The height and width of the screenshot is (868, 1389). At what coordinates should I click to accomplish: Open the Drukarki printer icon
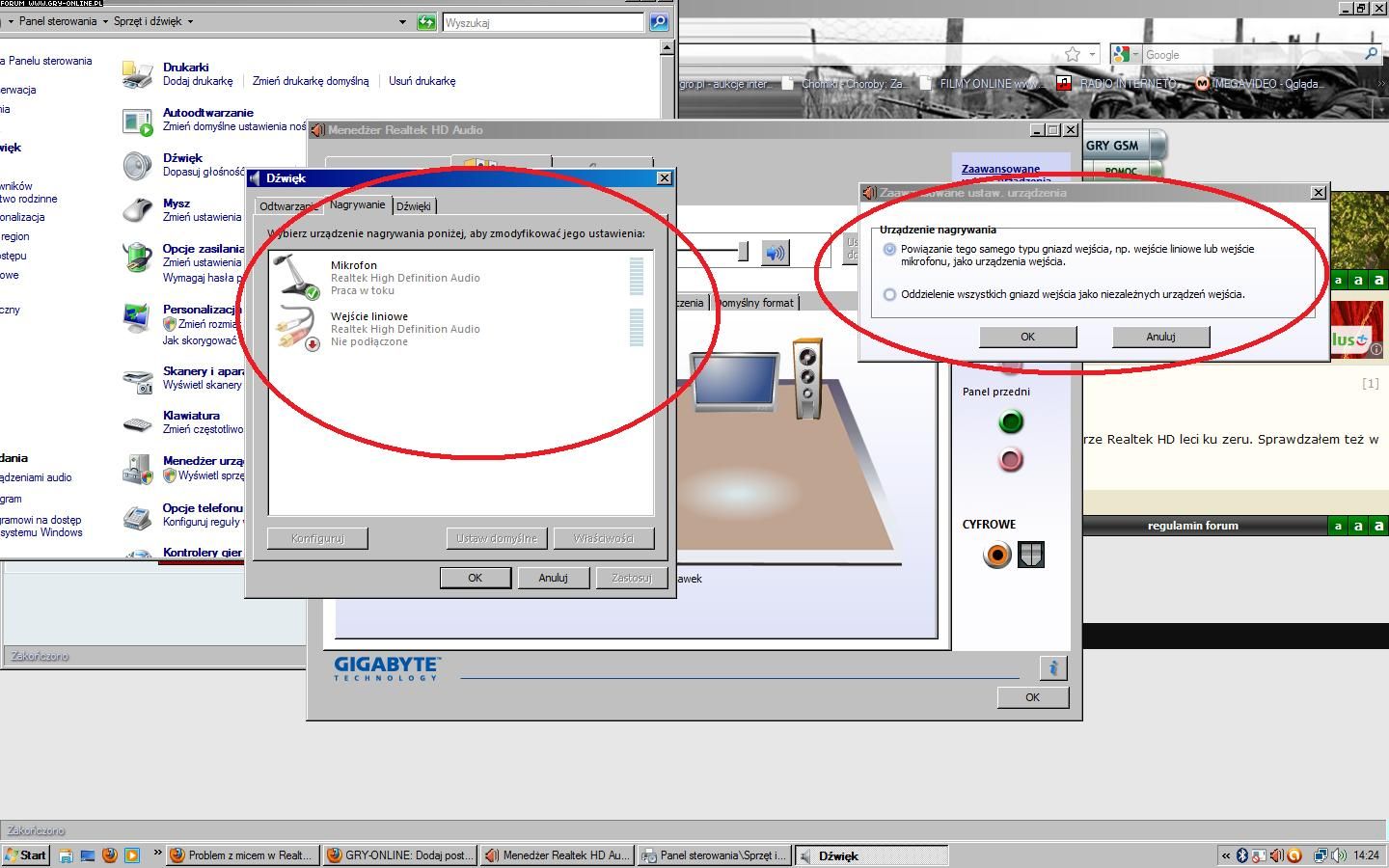point(137,74)
